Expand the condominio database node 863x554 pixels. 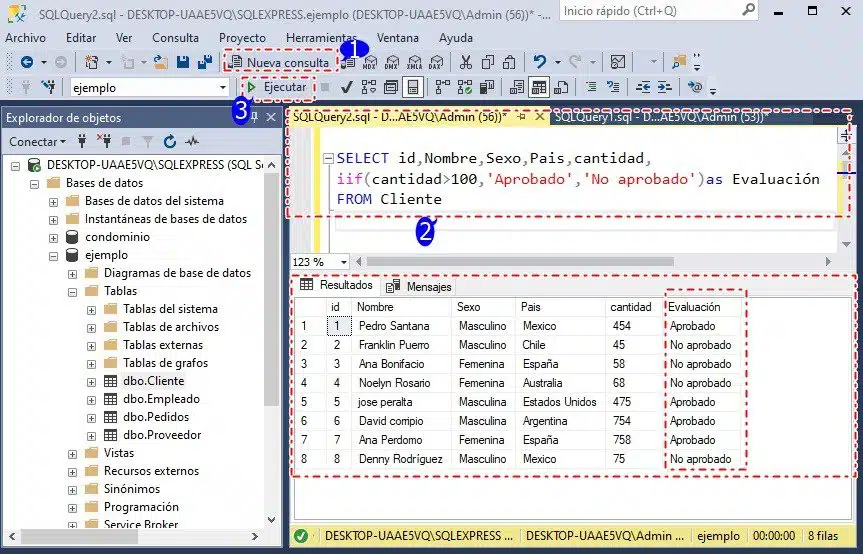click(x=54, y=237)
